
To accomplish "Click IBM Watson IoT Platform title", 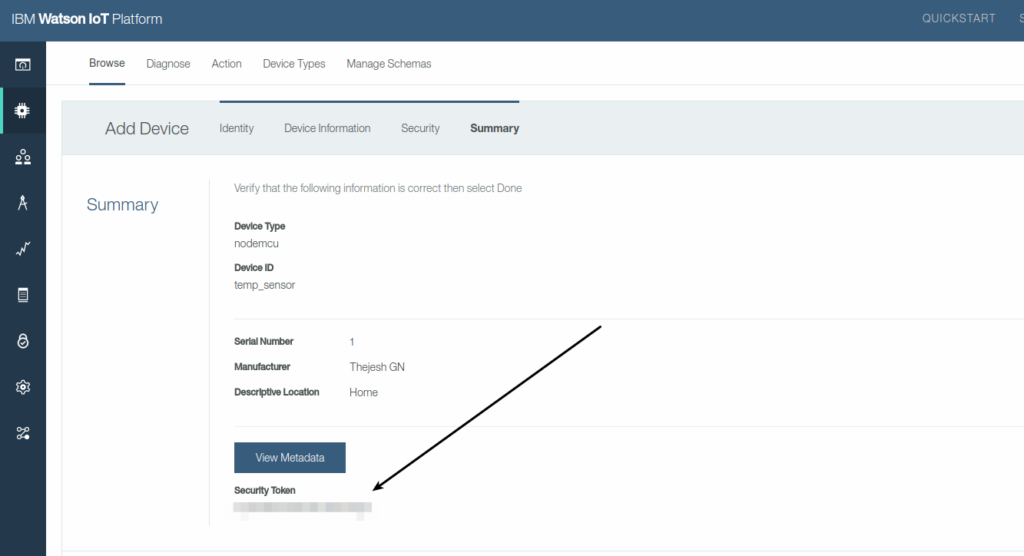I will point(87,19).
